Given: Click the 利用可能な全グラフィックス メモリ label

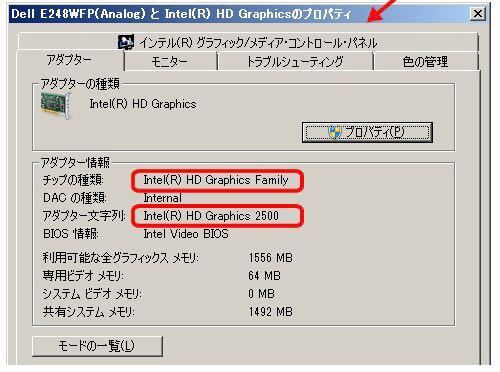Looking at the screenshot, I should [121, 258].
